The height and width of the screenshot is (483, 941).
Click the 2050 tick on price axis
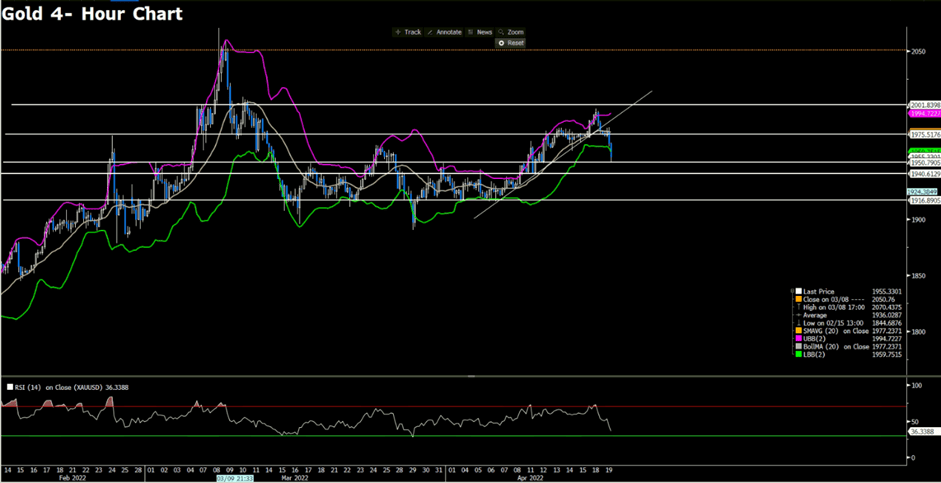[x=918, y=52]
